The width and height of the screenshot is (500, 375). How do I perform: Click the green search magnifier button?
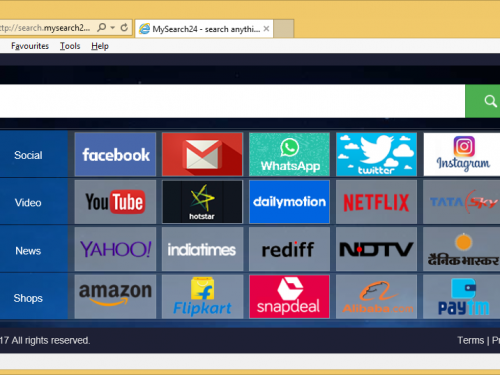tap(483, 101)
